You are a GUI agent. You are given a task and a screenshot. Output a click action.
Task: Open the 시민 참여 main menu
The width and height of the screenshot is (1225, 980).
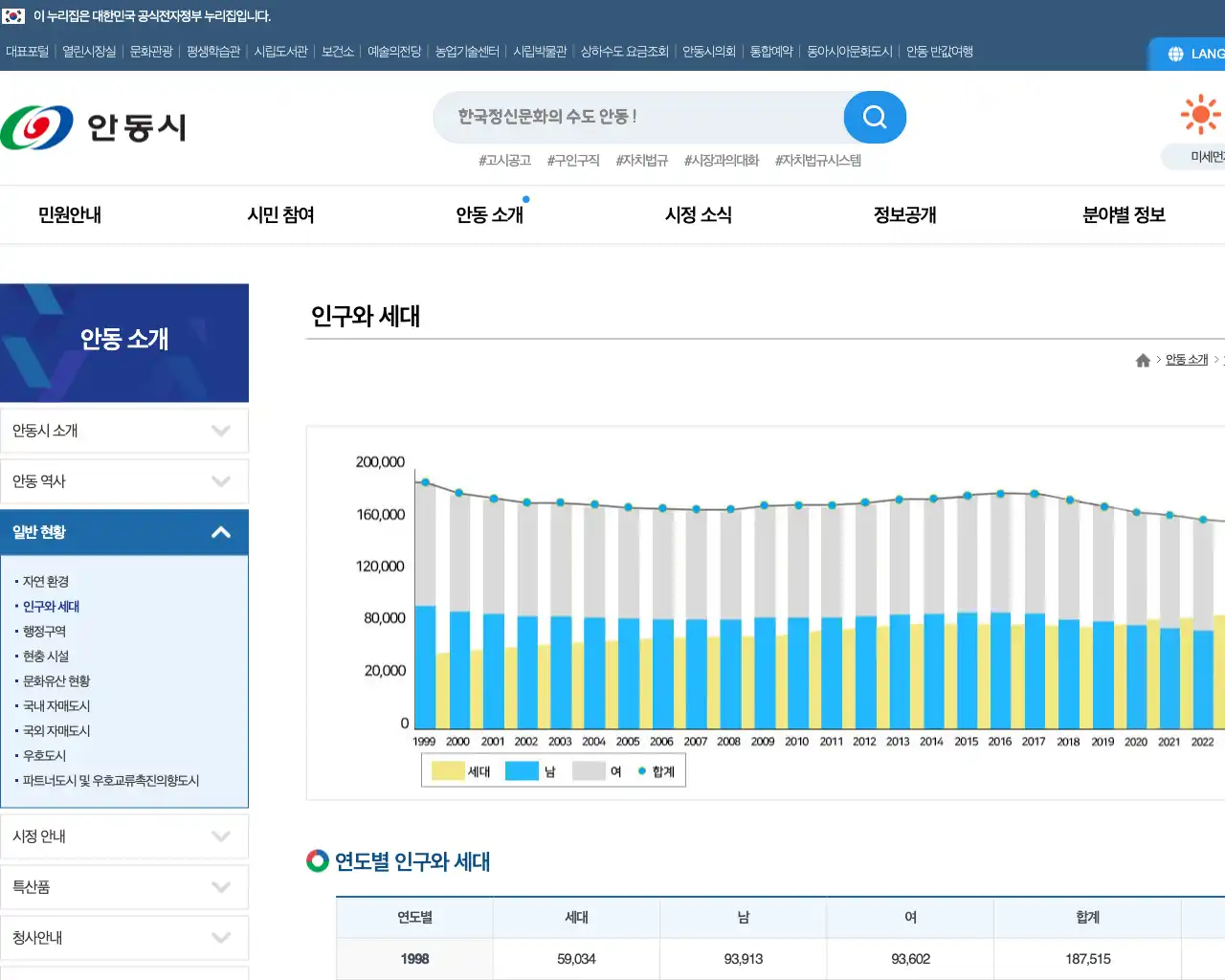[280, 215]
